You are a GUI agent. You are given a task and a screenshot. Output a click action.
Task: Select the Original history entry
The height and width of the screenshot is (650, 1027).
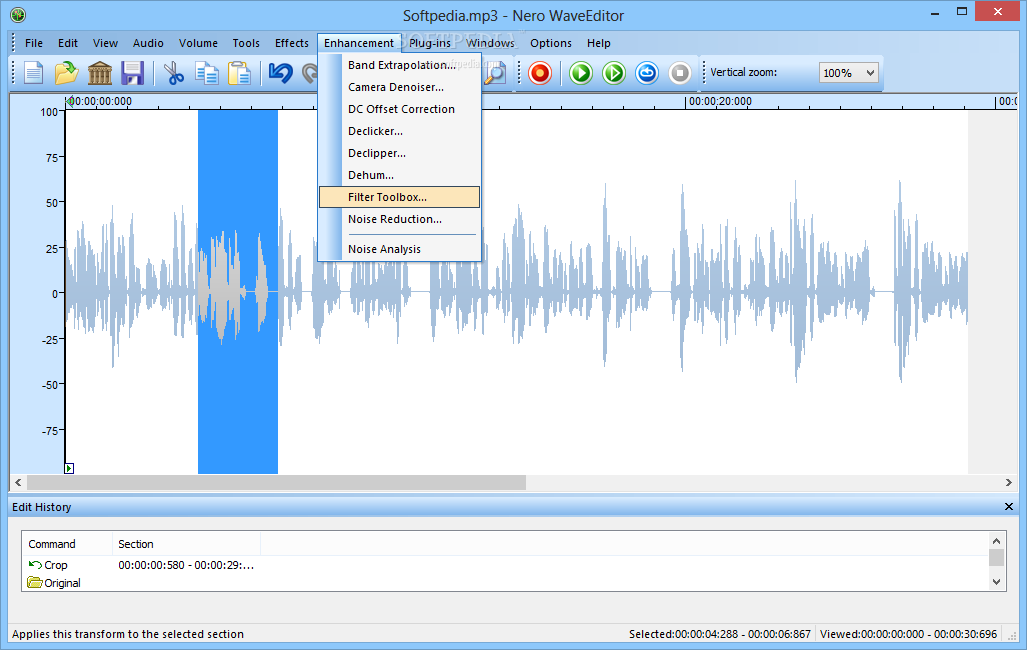62,583
